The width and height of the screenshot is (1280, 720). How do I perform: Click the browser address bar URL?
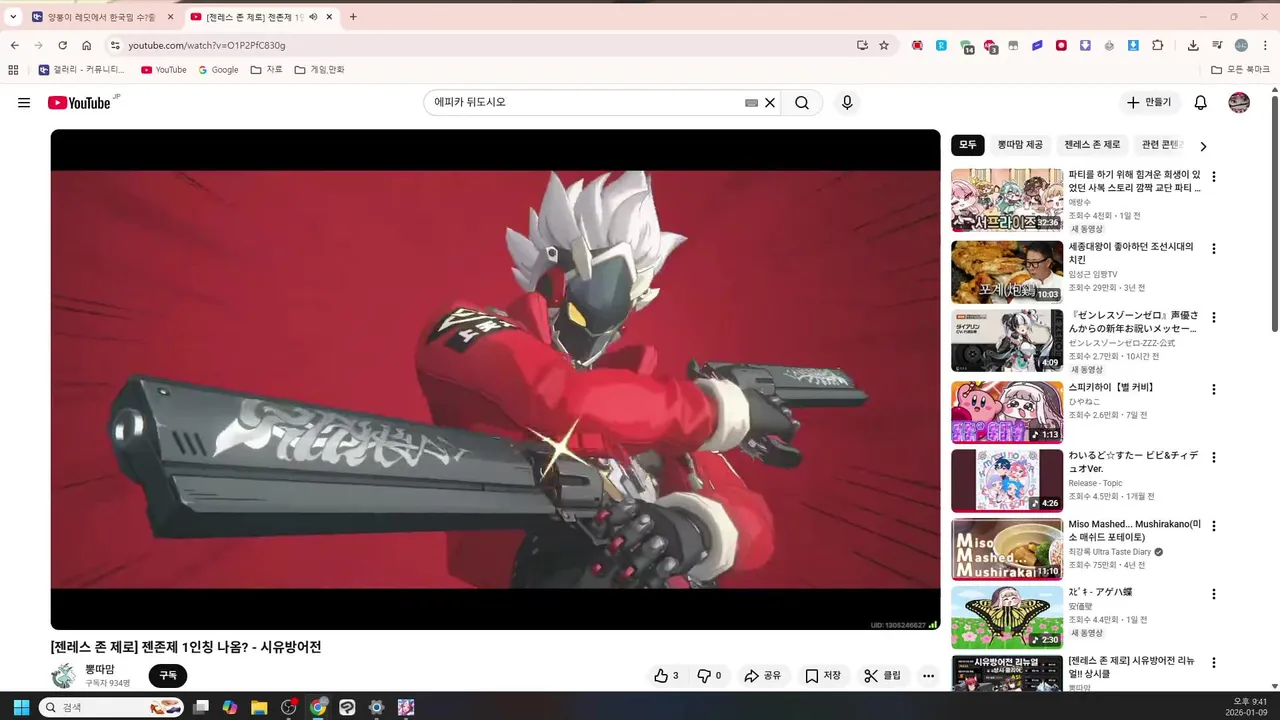tap(207, 45)
